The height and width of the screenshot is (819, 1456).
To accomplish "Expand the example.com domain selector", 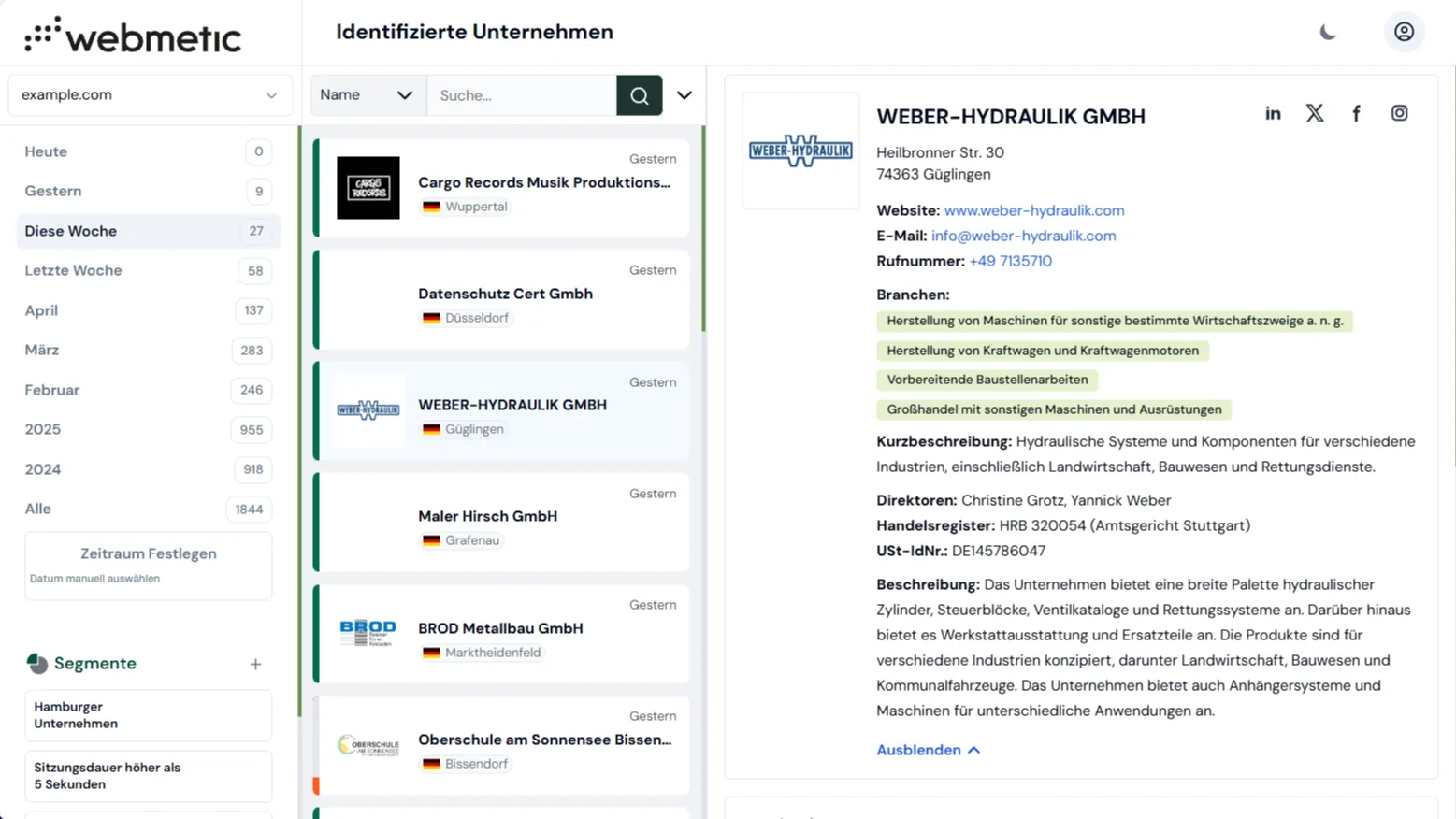I will [x=271, y=94].
